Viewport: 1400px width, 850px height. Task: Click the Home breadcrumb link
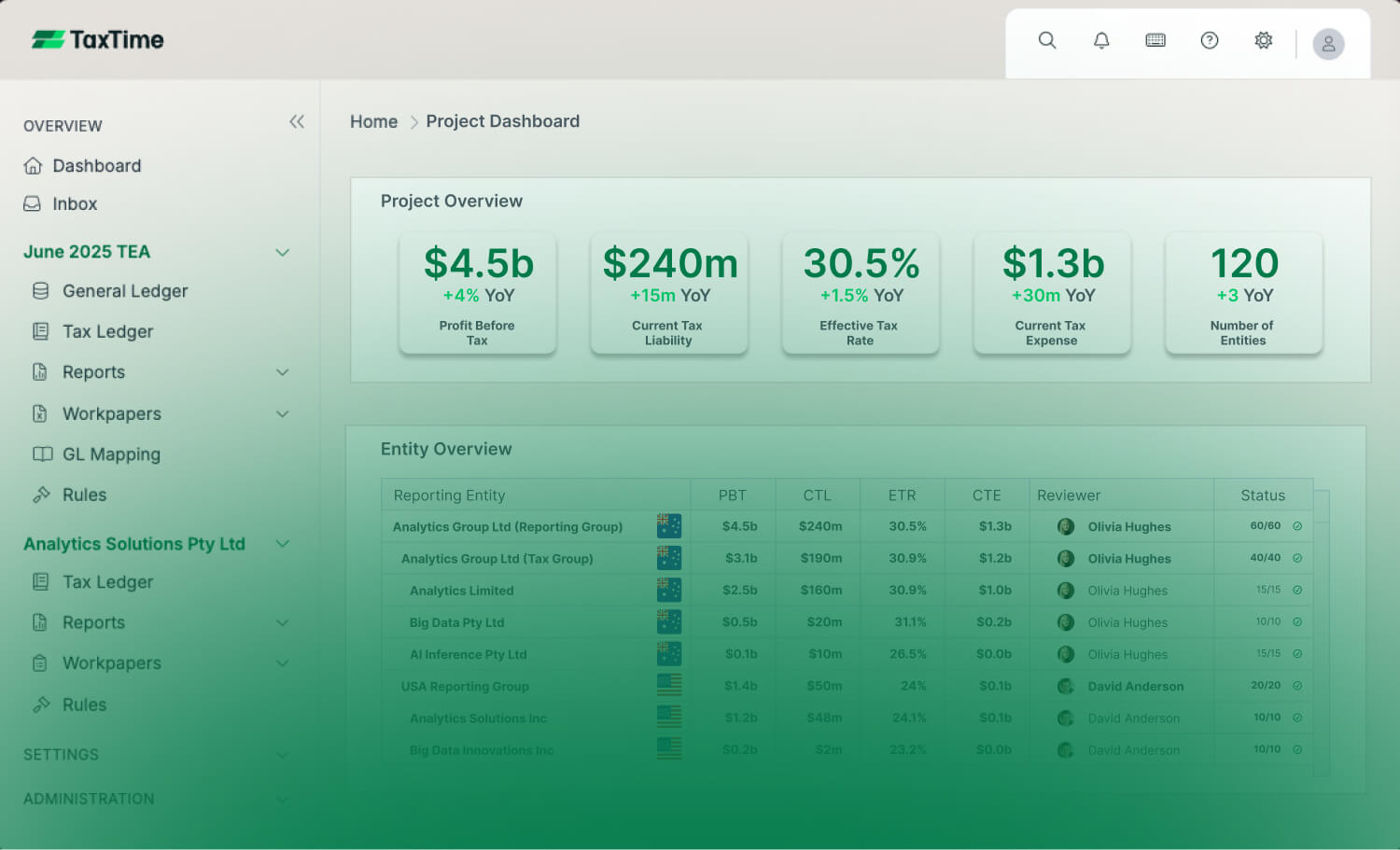373,121
